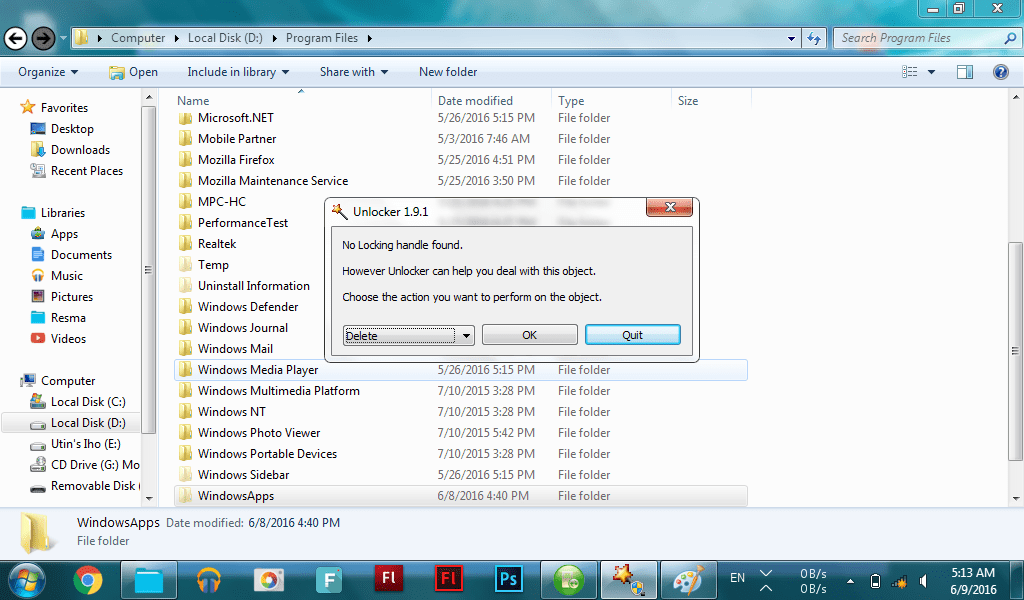Select the Mozilla Maintenance Service folder
The height and width of the screenshot is (600, 1024).
(272, 181)
